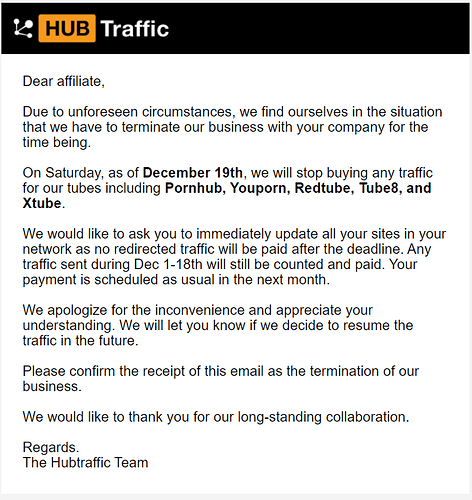
Task: Click the bold 'Xtube' site name
Action: point(42,203)
